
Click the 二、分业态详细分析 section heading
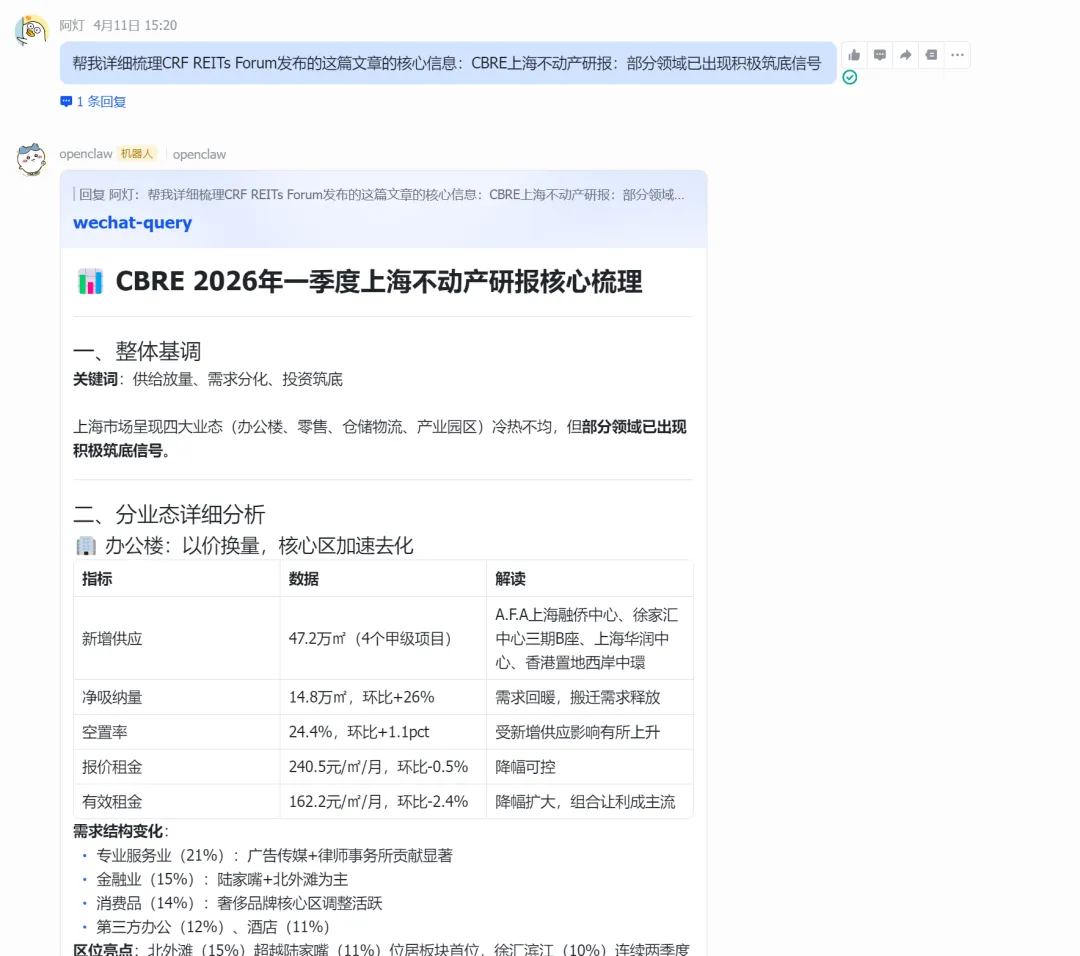click(169, 515)
